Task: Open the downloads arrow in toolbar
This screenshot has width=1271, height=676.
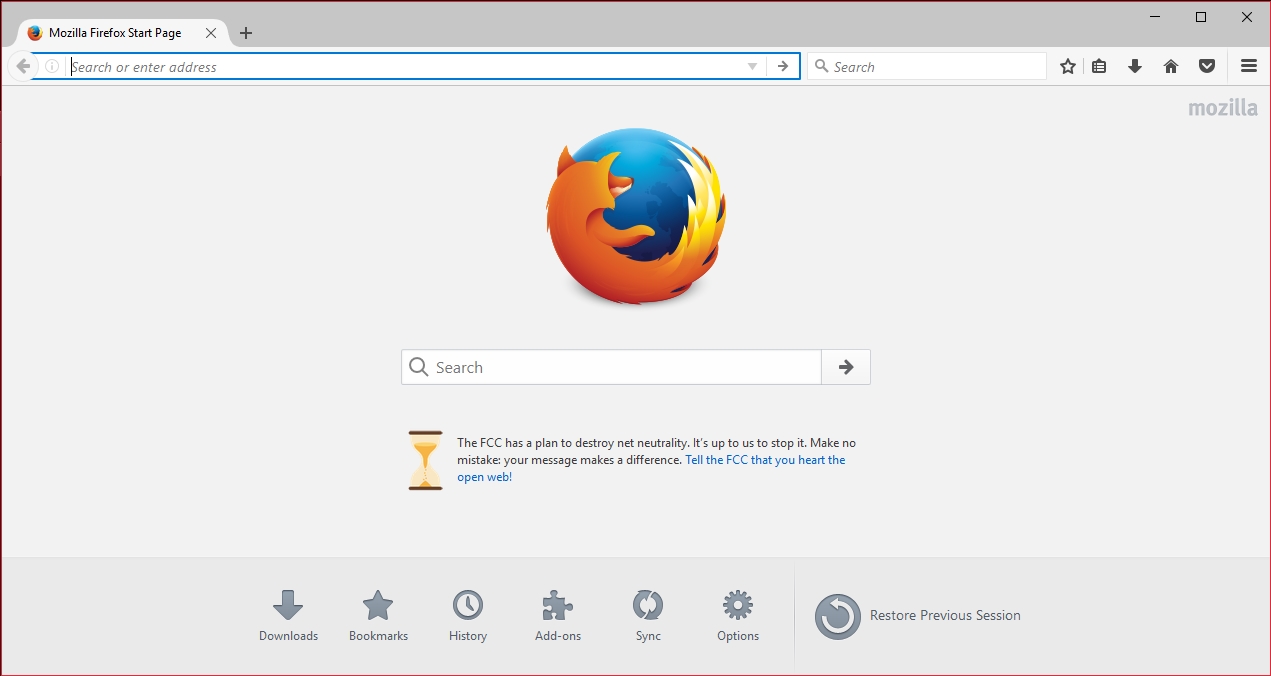Action: [x=1135, y=66]
